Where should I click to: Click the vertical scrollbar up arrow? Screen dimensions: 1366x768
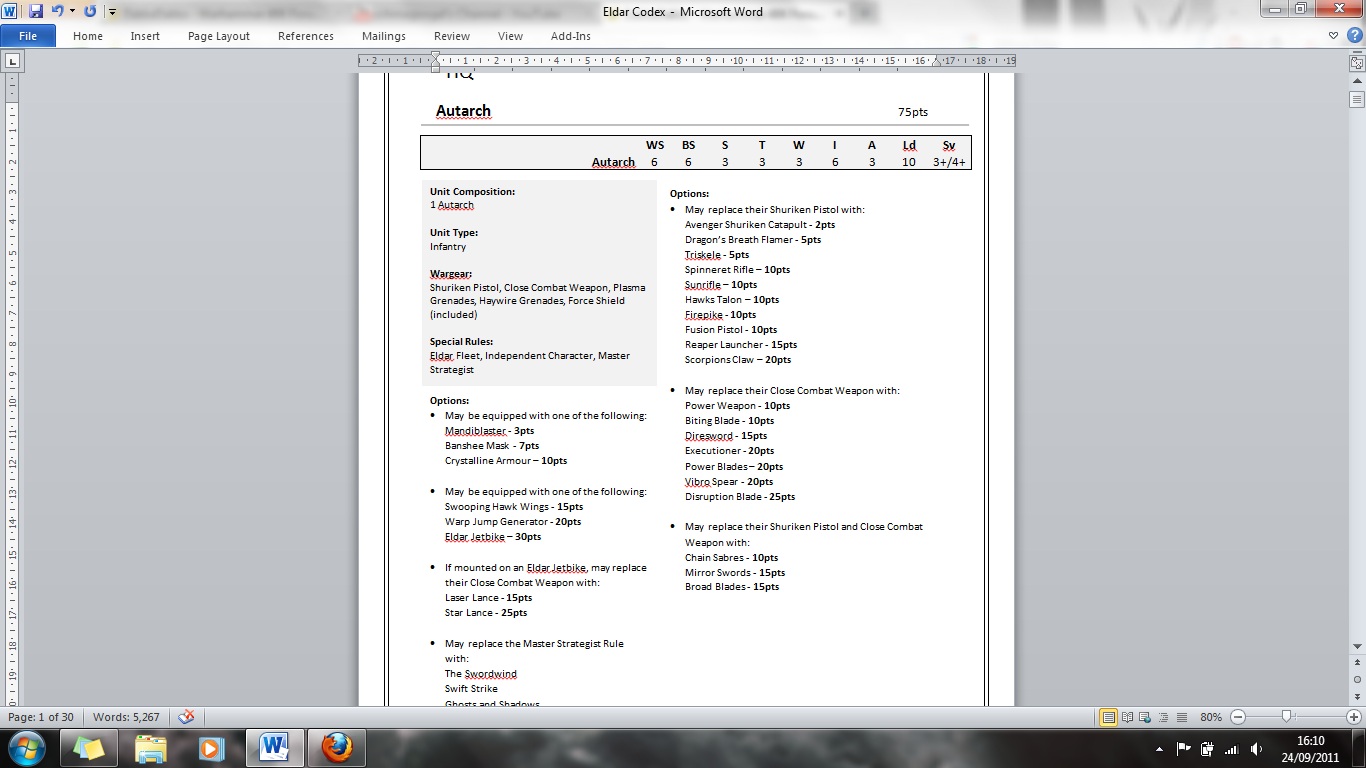click(x=1357, y=81)
